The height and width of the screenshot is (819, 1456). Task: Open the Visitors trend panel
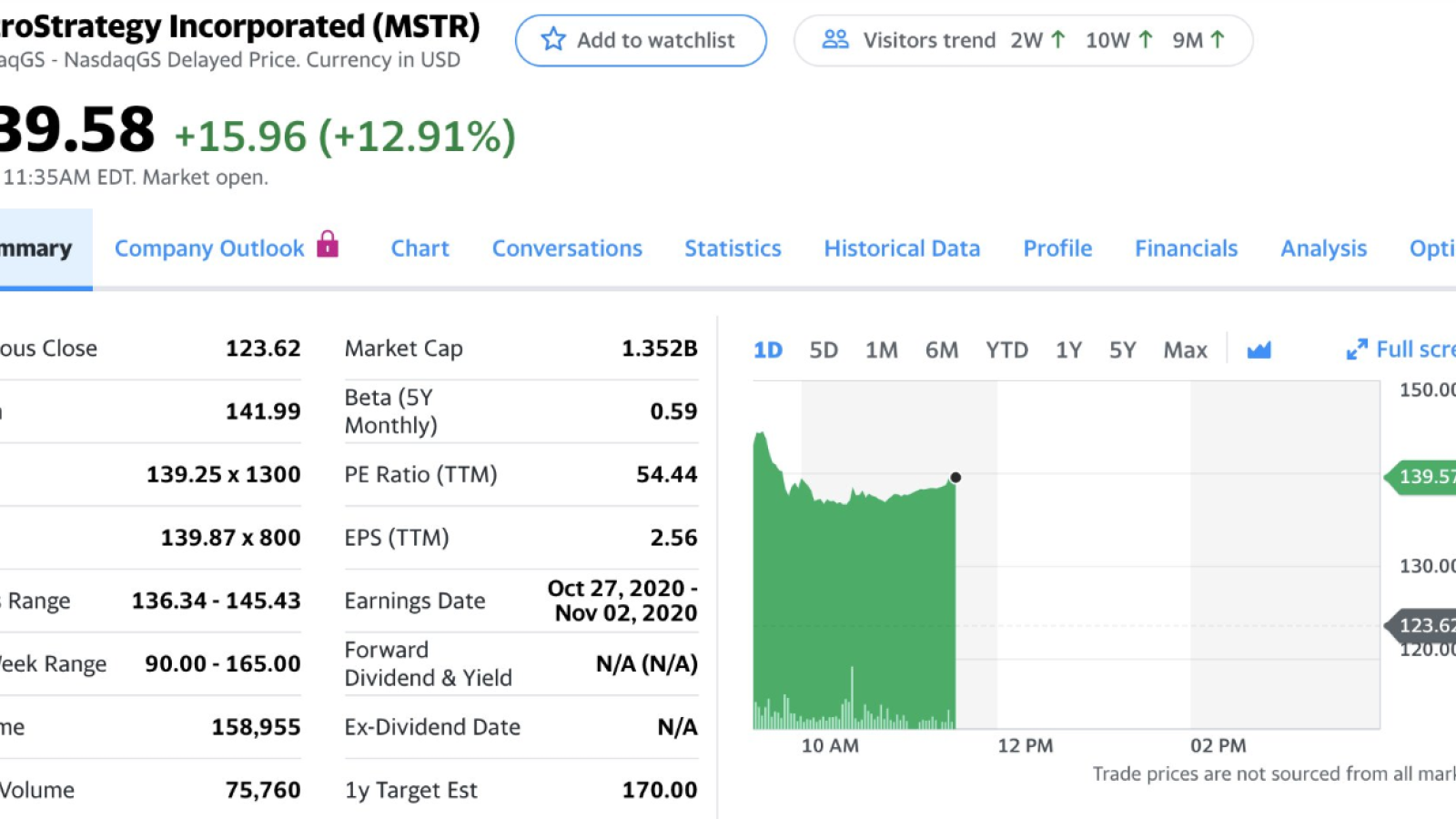(x=1023, y=40)
